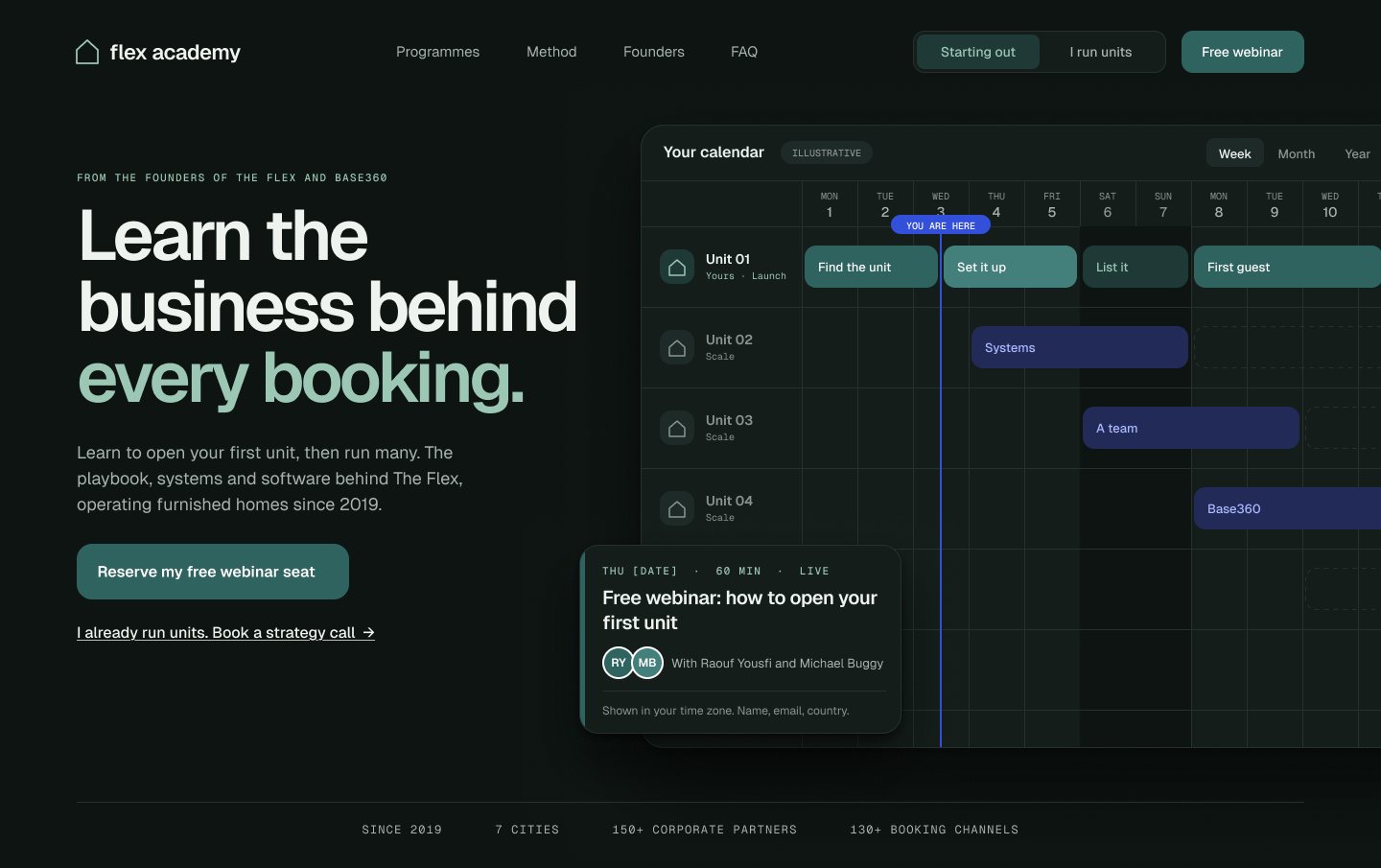Click the MON 8 date header

(1219, 204)
